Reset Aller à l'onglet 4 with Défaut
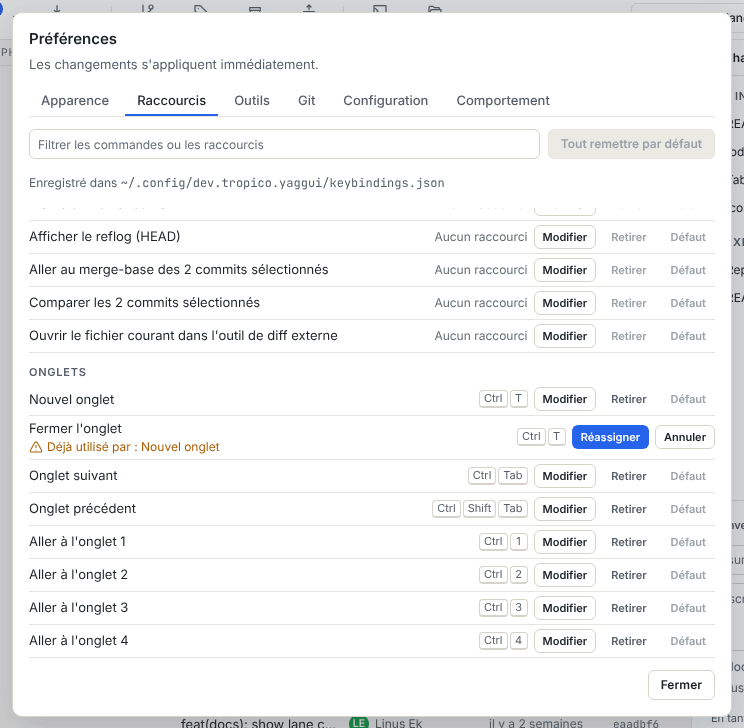 point(688,641)
